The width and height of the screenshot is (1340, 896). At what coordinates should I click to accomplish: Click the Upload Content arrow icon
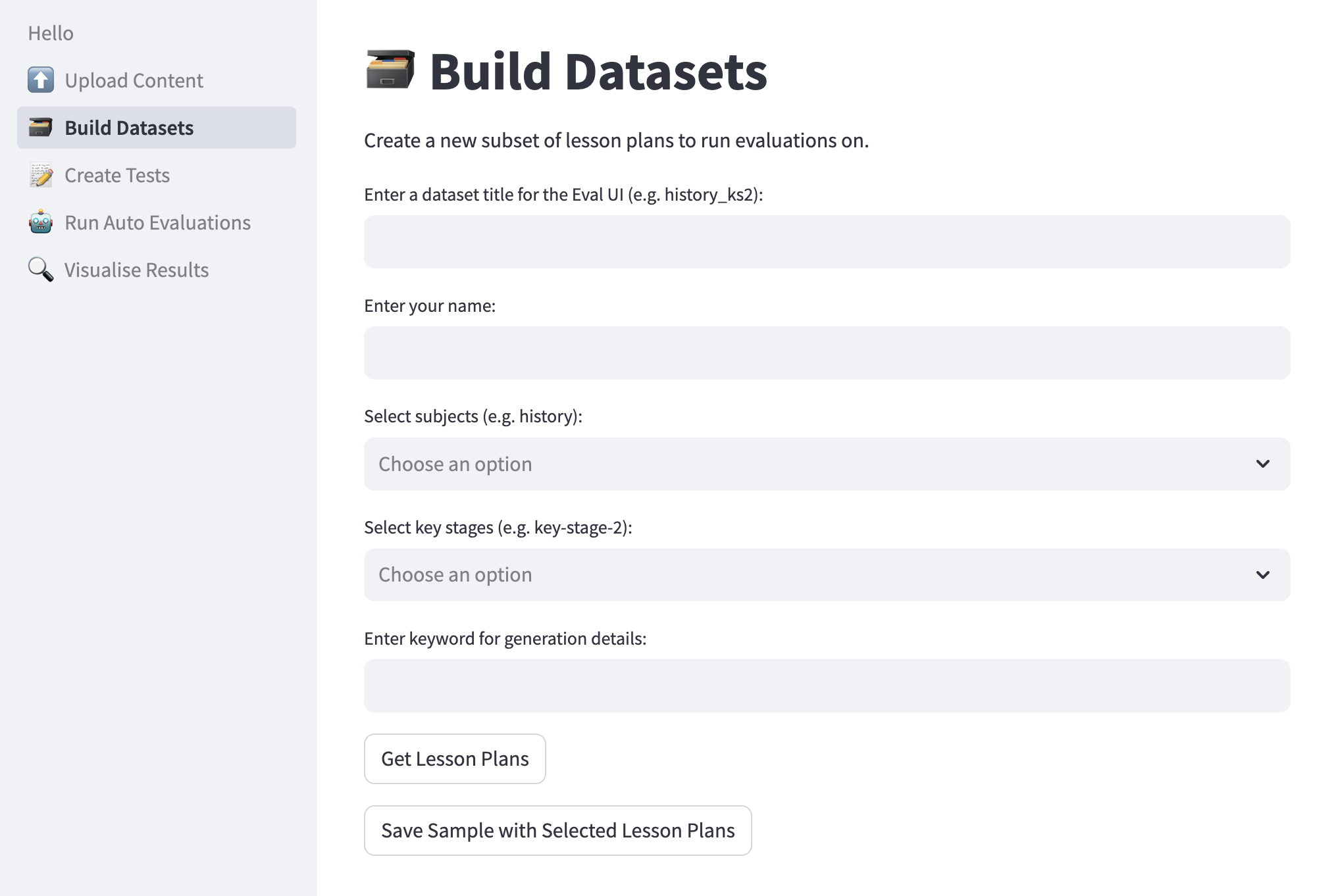pyautogui.click(x=41, y=80)
